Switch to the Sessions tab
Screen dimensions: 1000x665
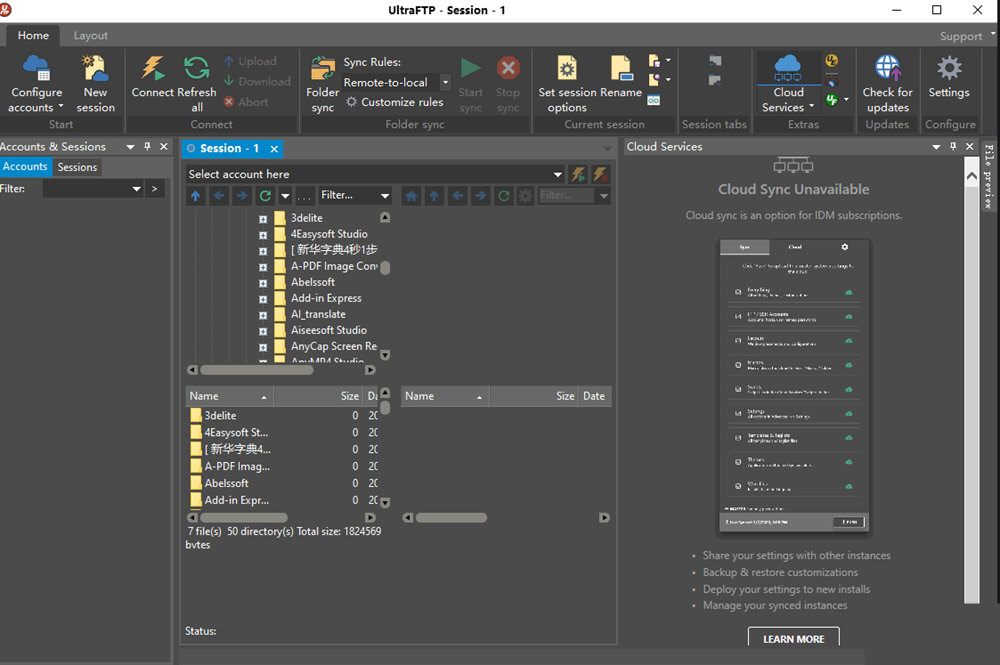[77, 167]
